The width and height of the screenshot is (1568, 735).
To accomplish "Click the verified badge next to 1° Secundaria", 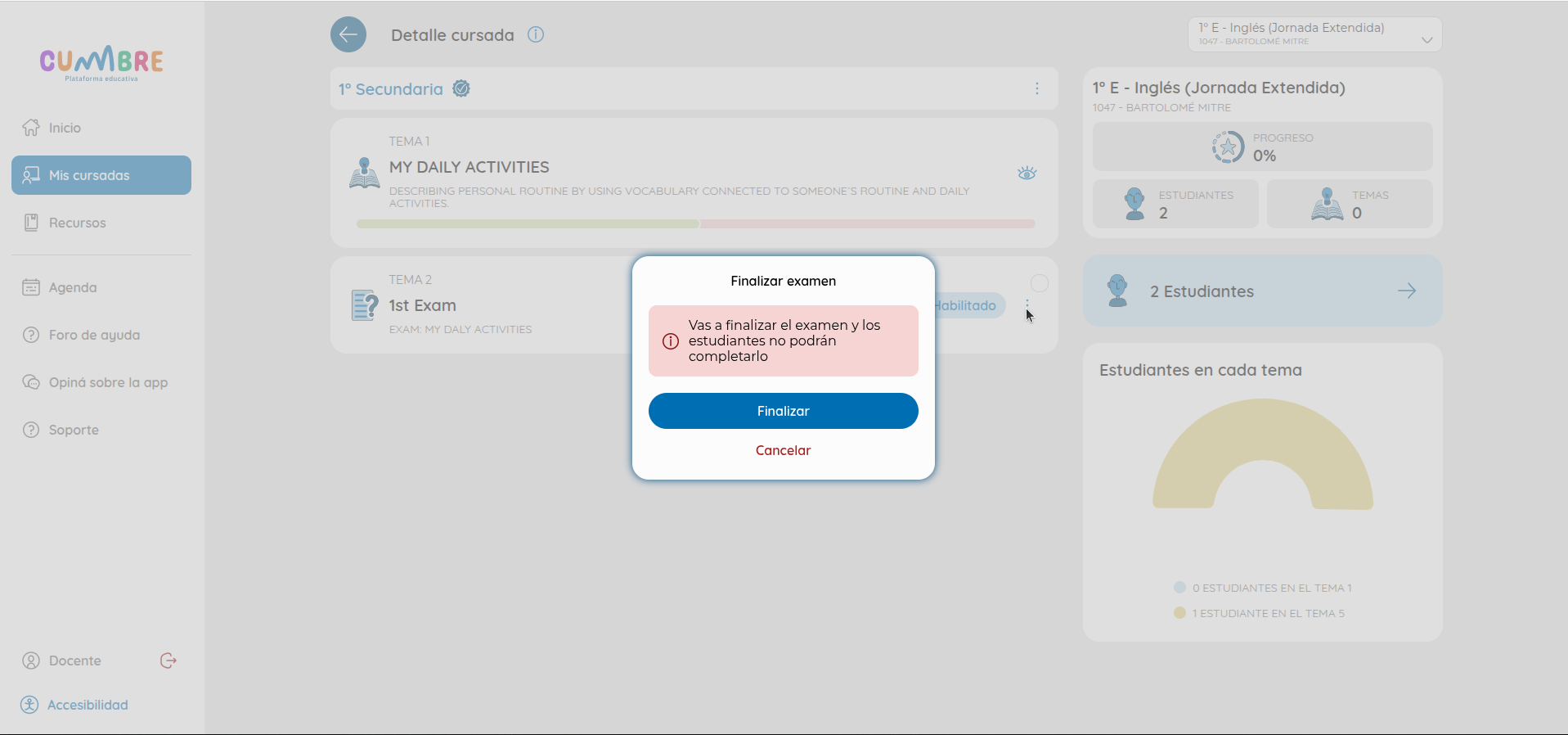I will point(461,88).
